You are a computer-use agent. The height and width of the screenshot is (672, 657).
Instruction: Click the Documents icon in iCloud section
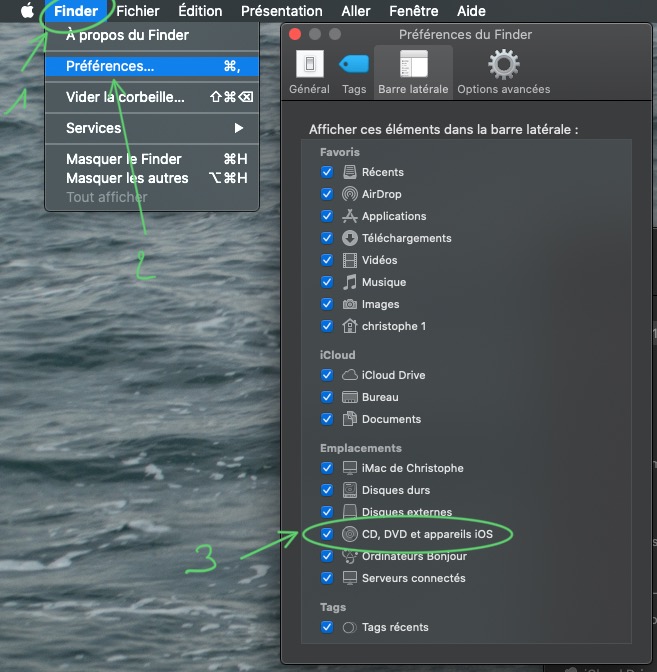[x=350, y=419]
